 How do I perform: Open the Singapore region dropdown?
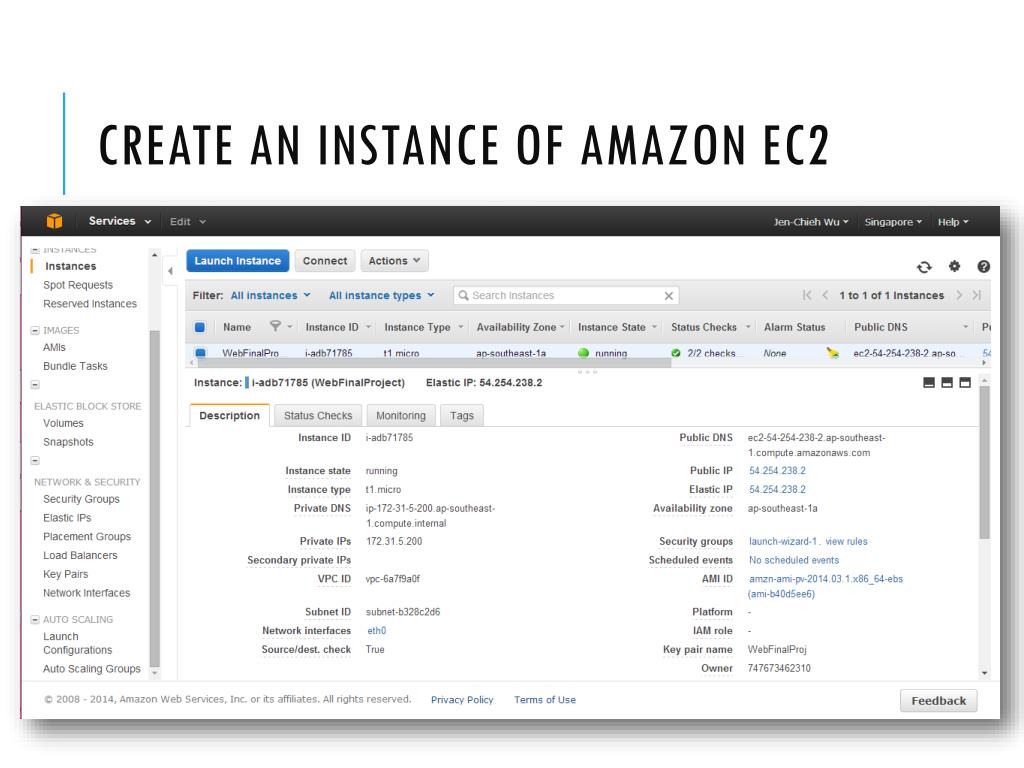click(893, 222)
